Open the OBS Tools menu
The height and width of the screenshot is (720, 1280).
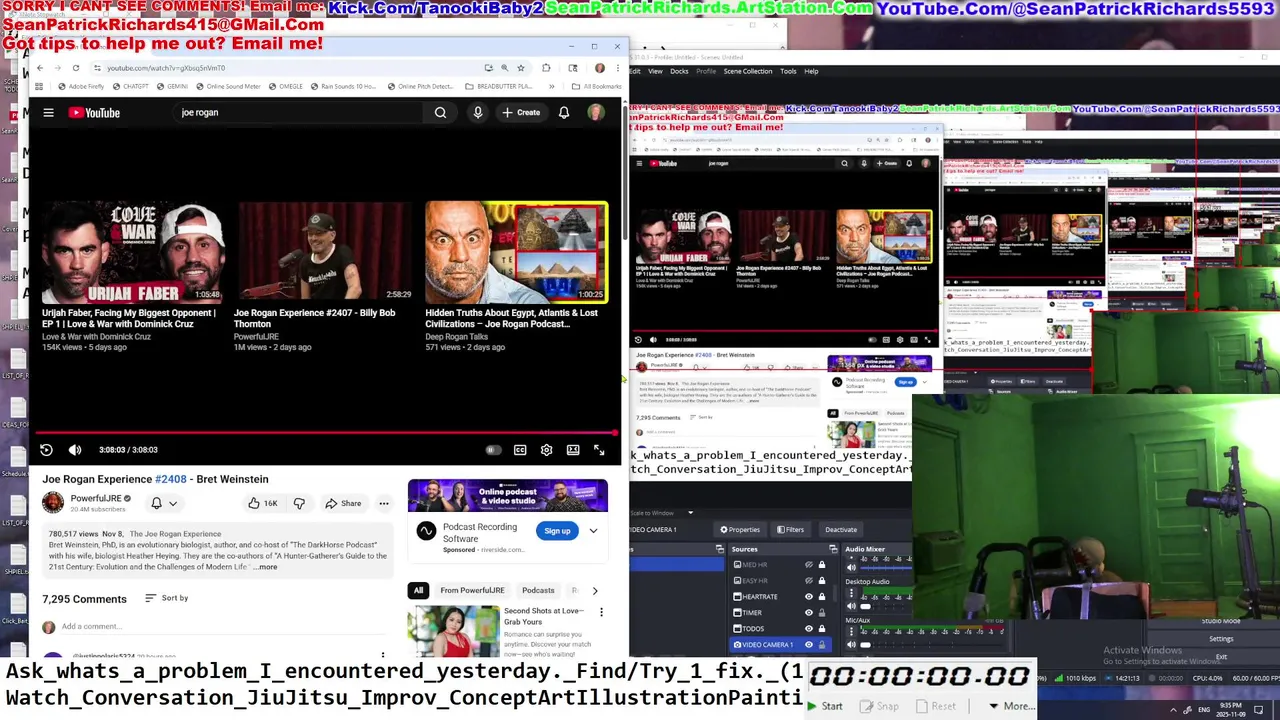point(788,71)
